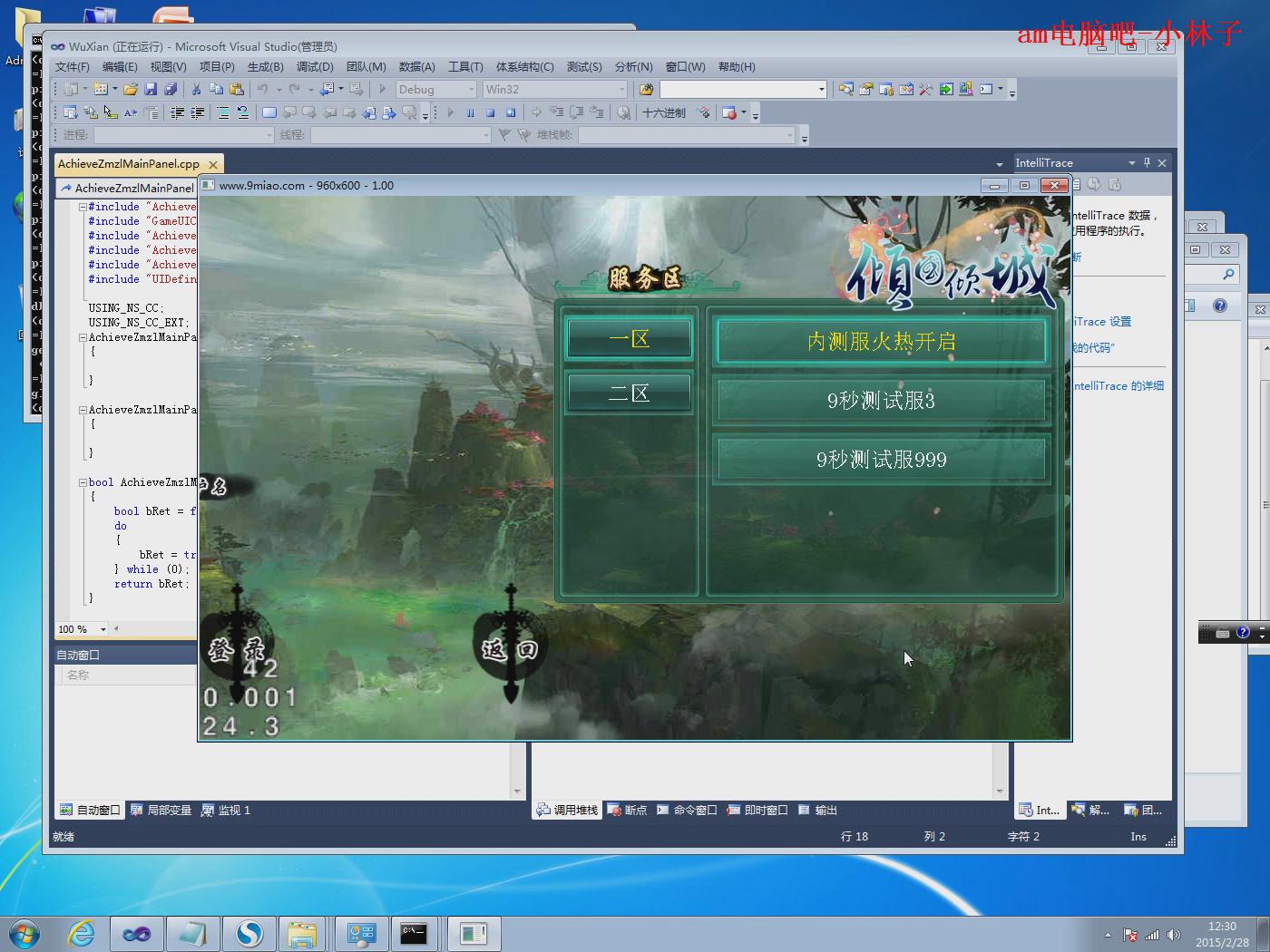Select the 内测服火热开启 server entry
The width and height of the screenshot is (1270, 952).
coord(880,342)
